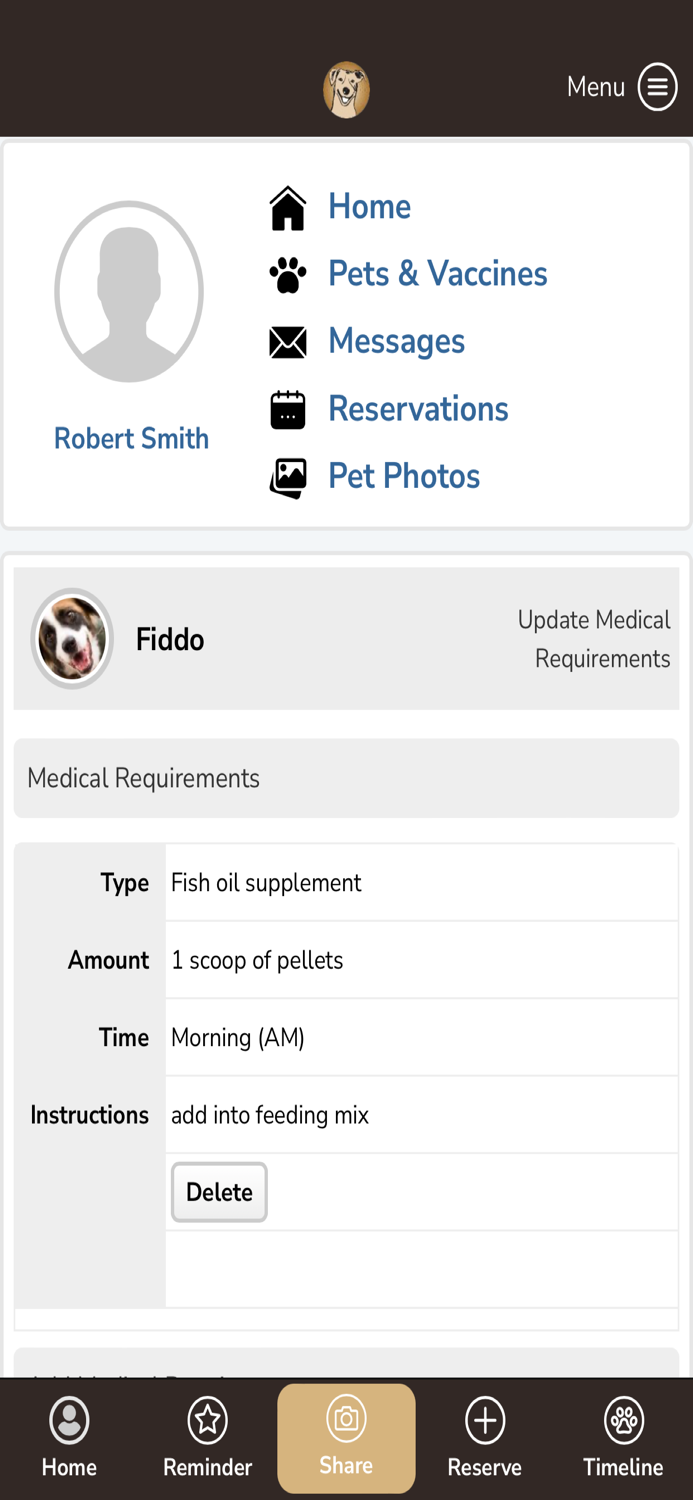Click Robert Smith's profile name
The image size is (693, 1500).
pos(131,438)
